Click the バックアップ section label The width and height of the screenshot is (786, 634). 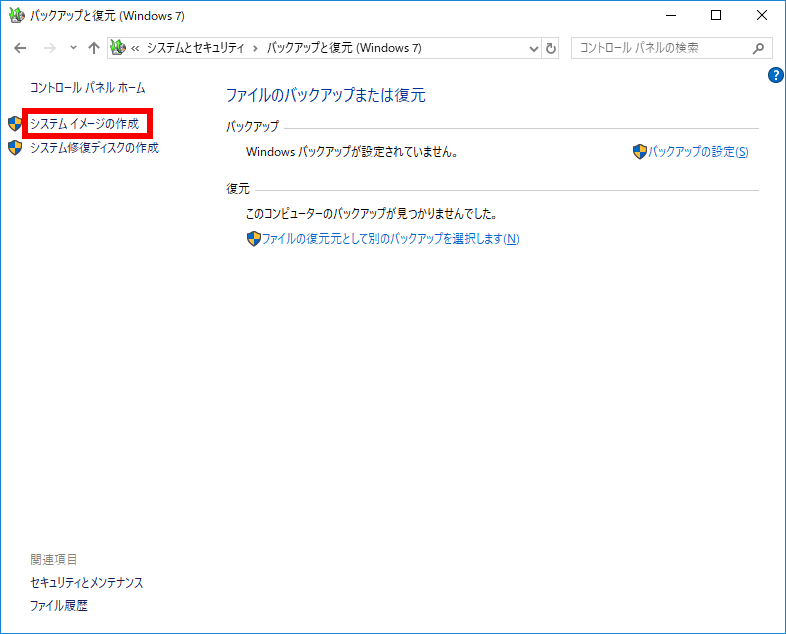(x=252, y=126)
